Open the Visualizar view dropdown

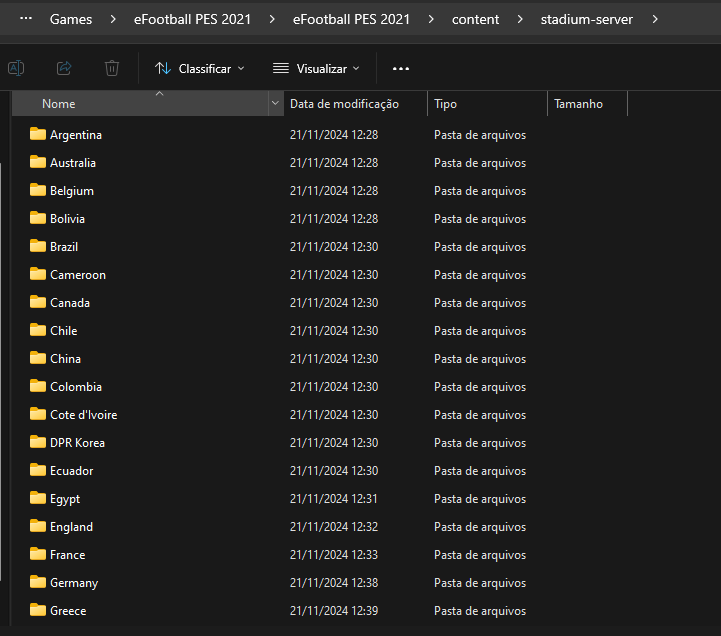tap(316, 69)
